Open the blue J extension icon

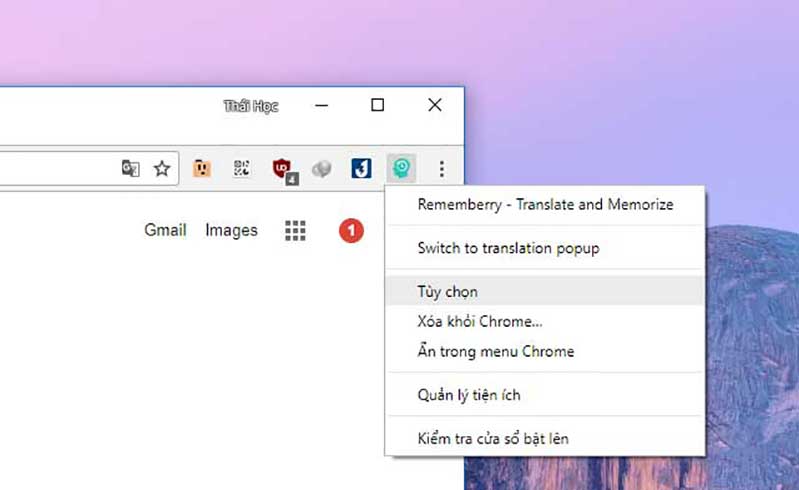[x=361, y=168]
